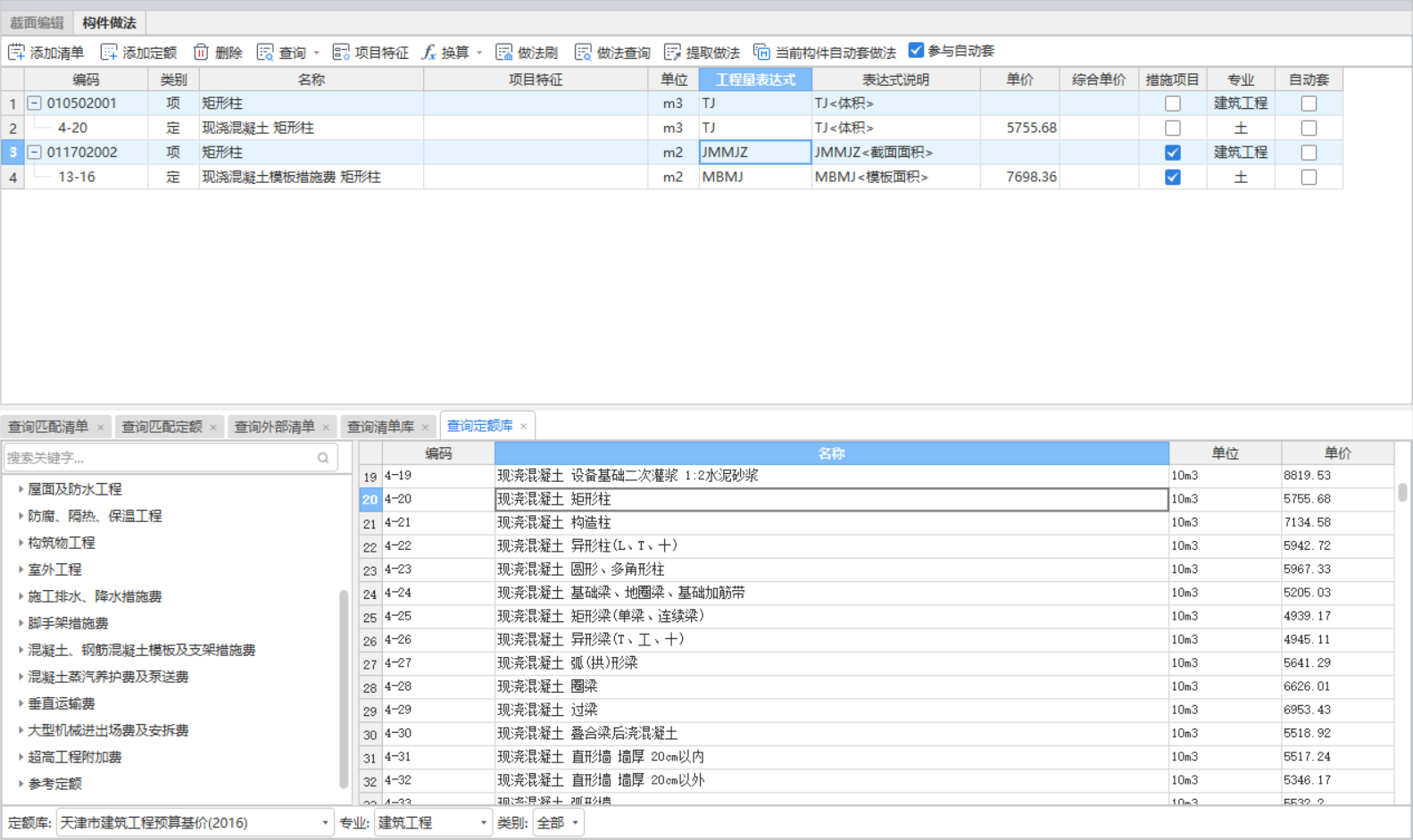Click the 表达式说明 column header
1413x840 pixels.
[x=895, y=79]
